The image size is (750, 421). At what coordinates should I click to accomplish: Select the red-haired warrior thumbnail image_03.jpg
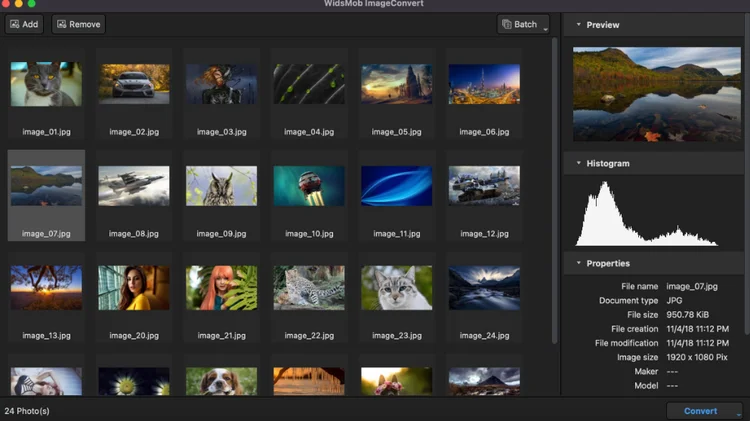coord(221,84)
